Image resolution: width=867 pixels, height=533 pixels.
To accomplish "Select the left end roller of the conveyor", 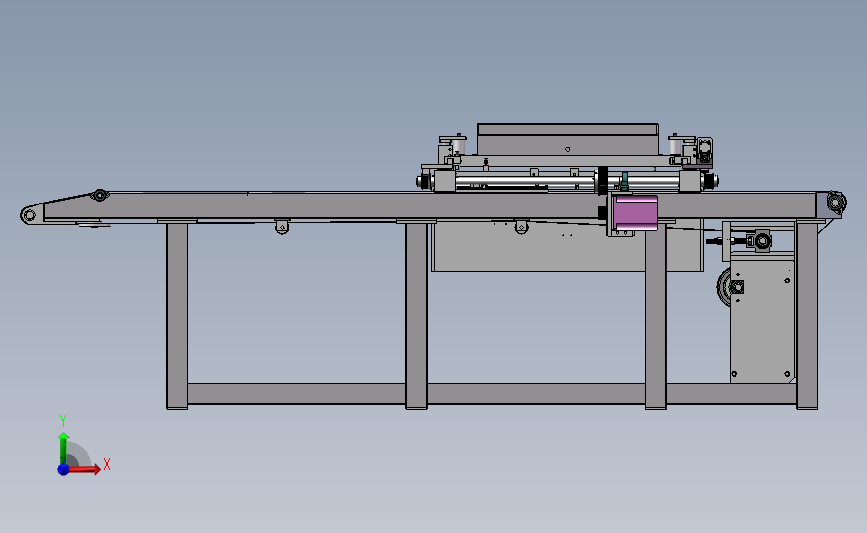I will [29, 215].
